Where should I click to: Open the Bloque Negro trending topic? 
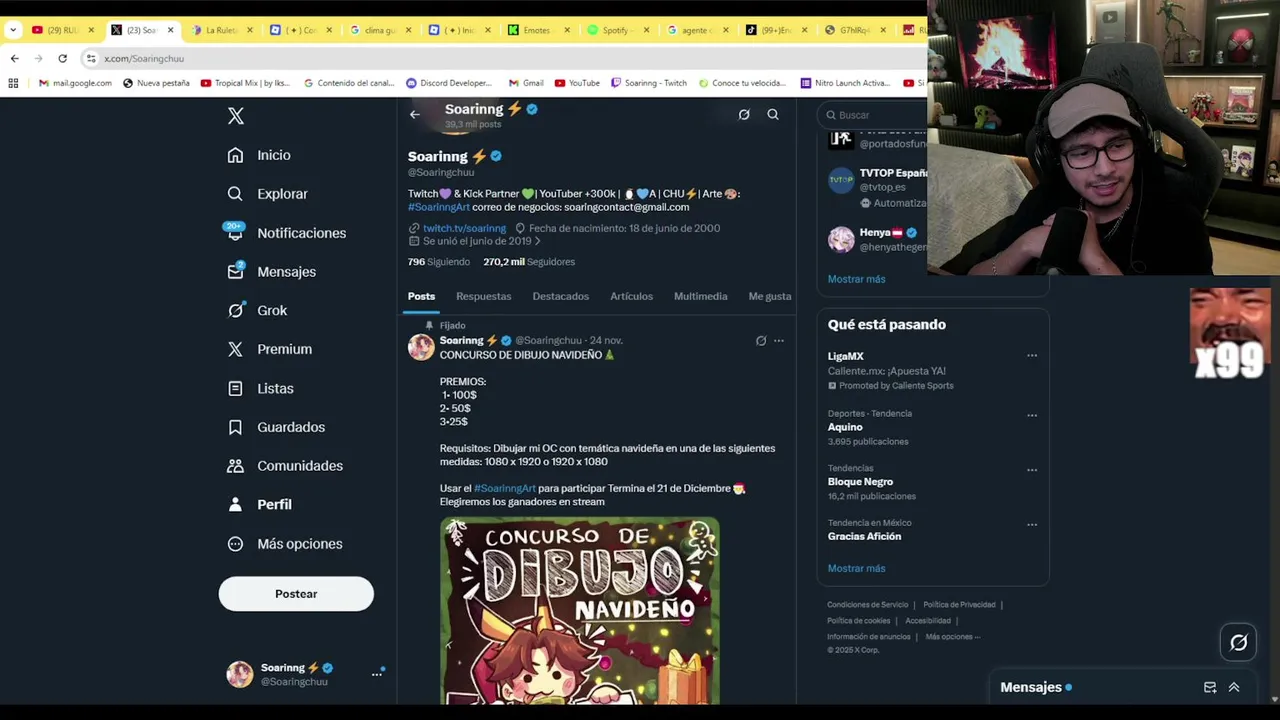860,482
